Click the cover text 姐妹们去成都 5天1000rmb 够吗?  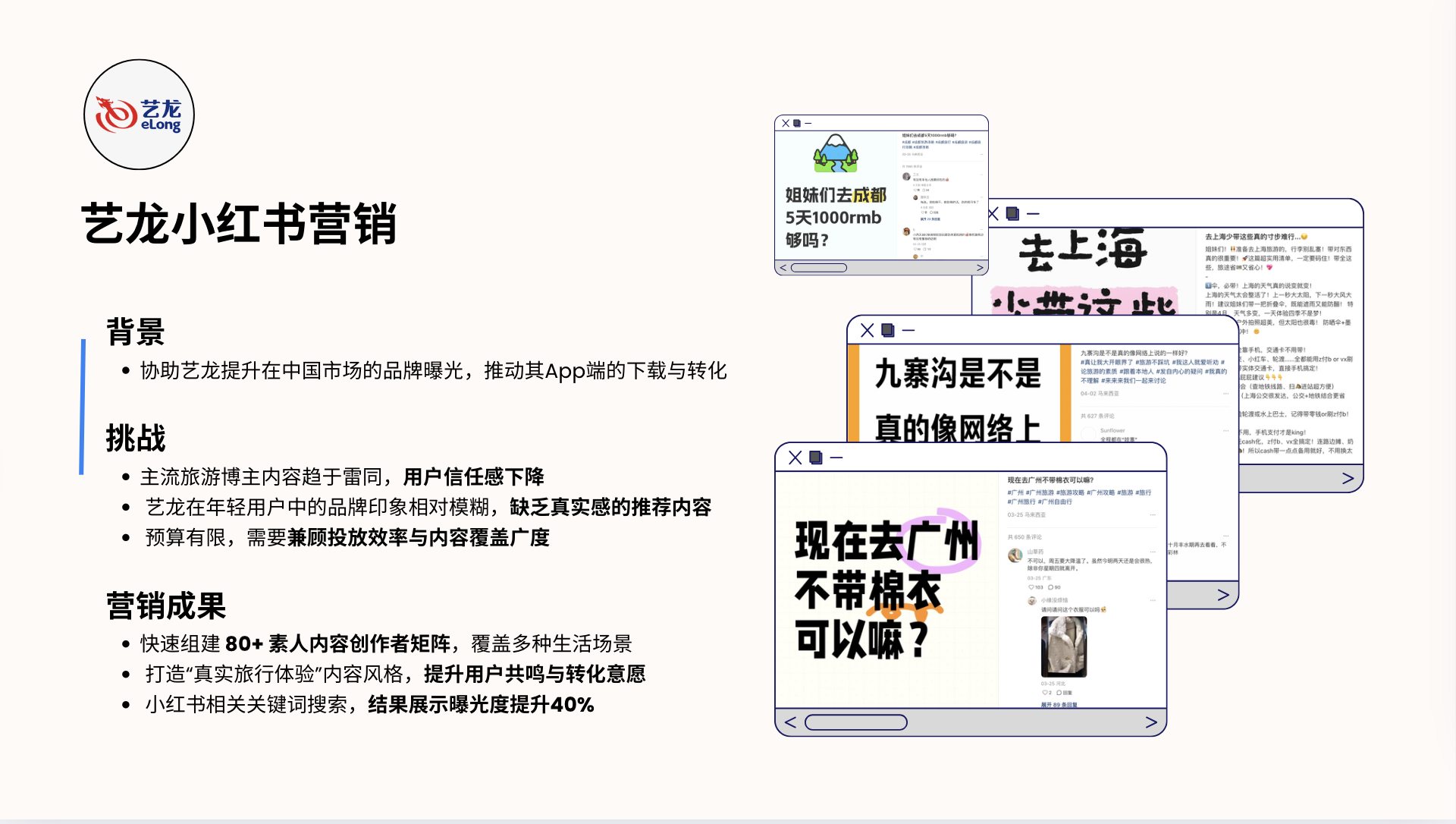pos(835,218)
